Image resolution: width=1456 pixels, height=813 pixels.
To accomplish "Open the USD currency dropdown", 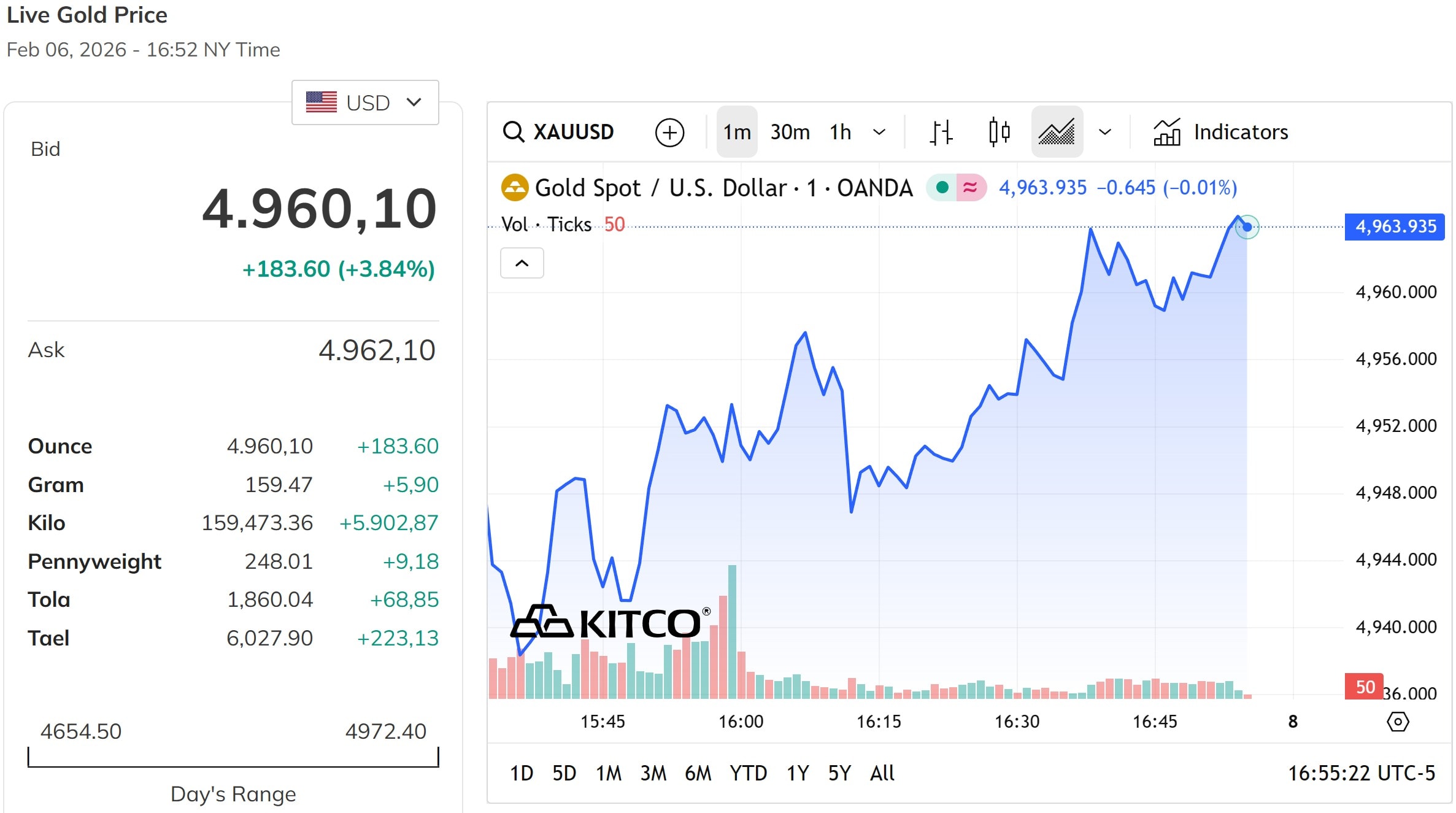I will (364, 102).
